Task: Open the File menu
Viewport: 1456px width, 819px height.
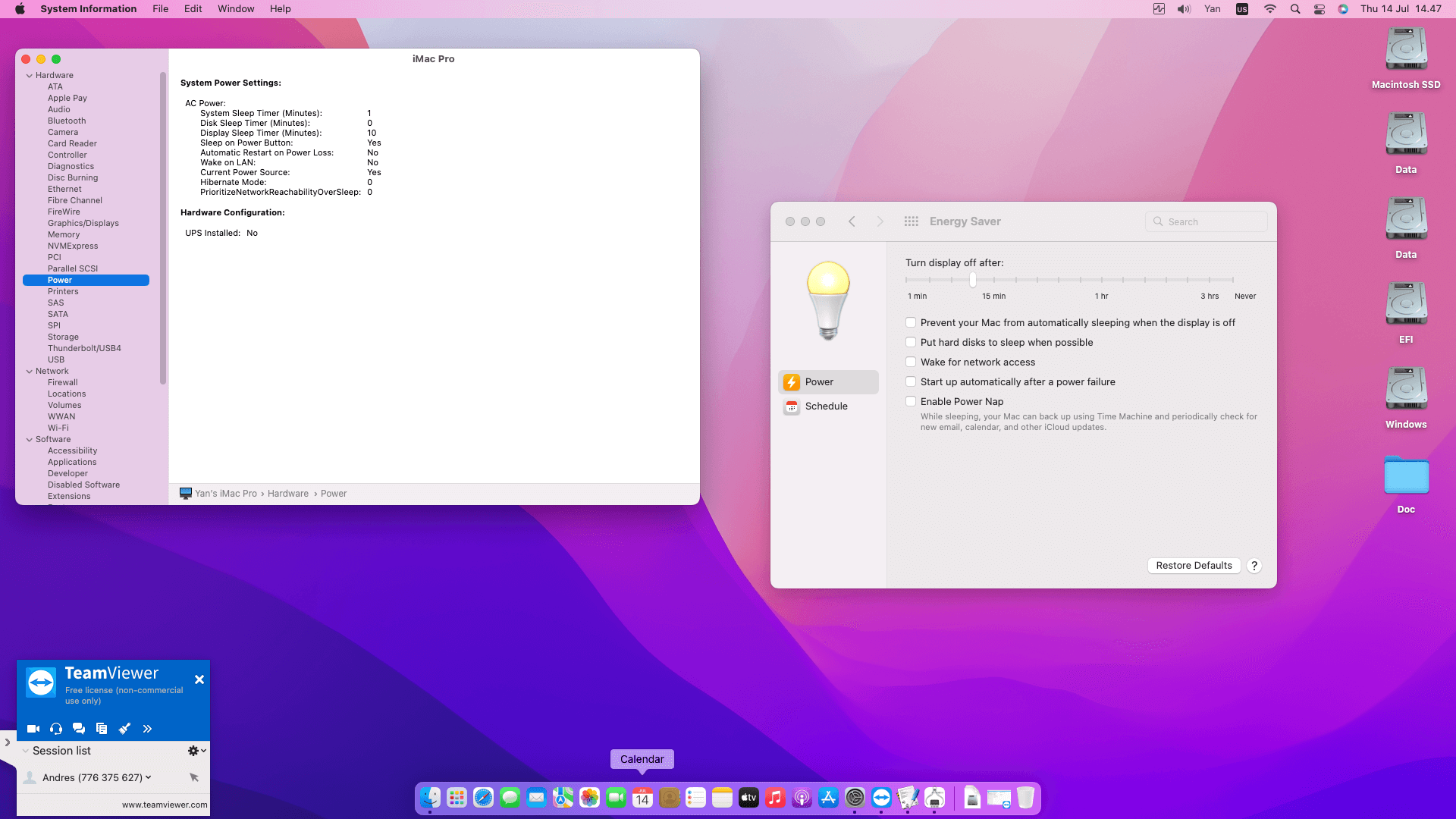Action: click(x=160, y=8)
